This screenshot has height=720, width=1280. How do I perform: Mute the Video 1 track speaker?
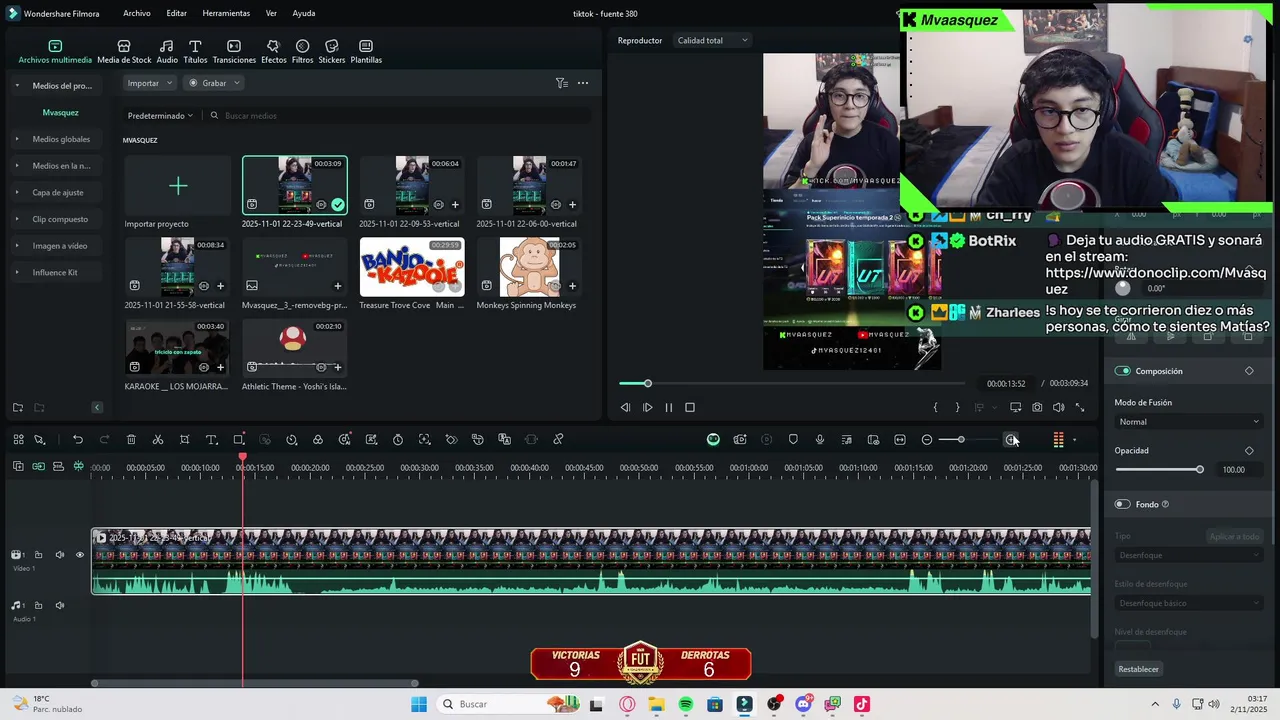[x=60, y=555]
